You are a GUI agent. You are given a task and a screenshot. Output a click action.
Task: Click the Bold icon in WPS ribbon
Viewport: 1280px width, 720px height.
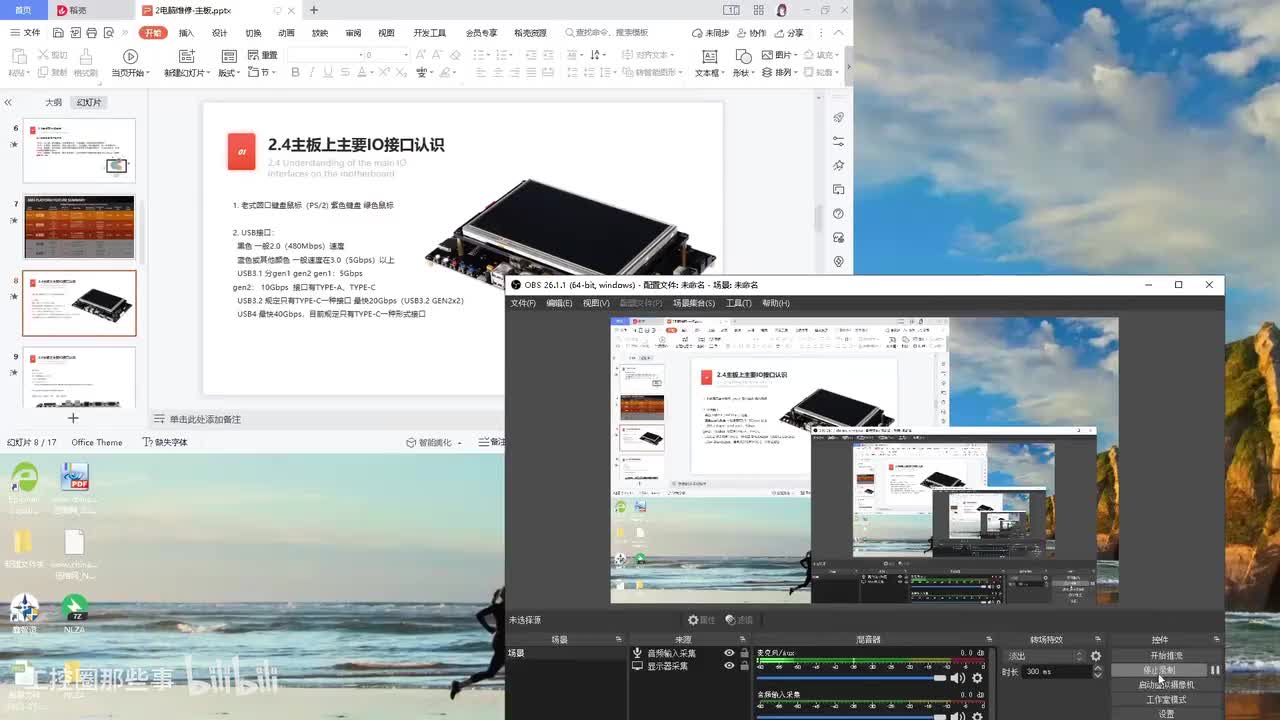tap(295, 72)
